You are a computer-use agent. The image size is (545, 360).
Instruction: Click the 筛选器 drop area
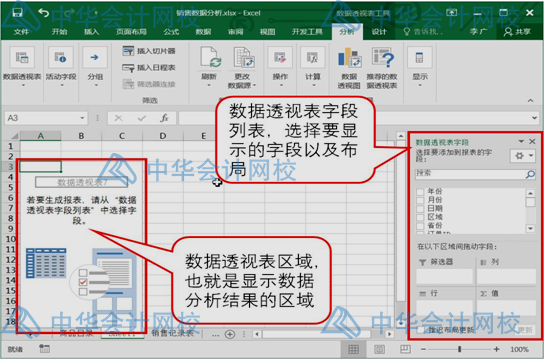click(445, 276)
